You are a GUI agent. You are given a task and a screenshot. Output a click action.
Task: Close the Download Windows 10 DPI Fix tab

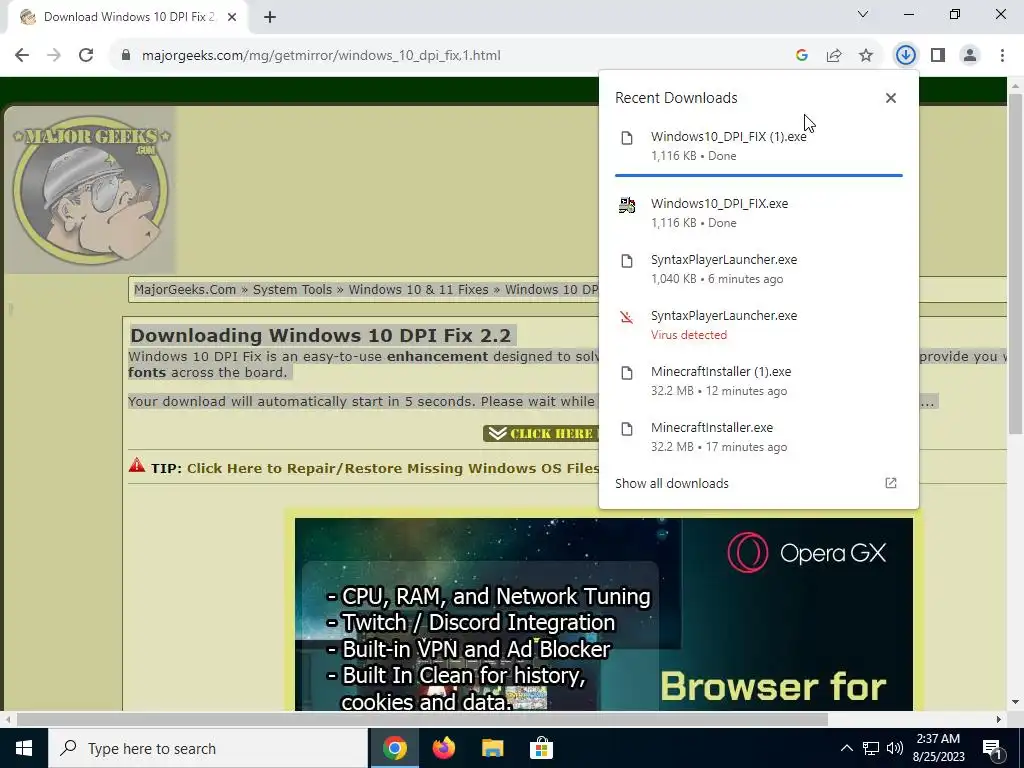pyautogui.click(x=232, y=17)
